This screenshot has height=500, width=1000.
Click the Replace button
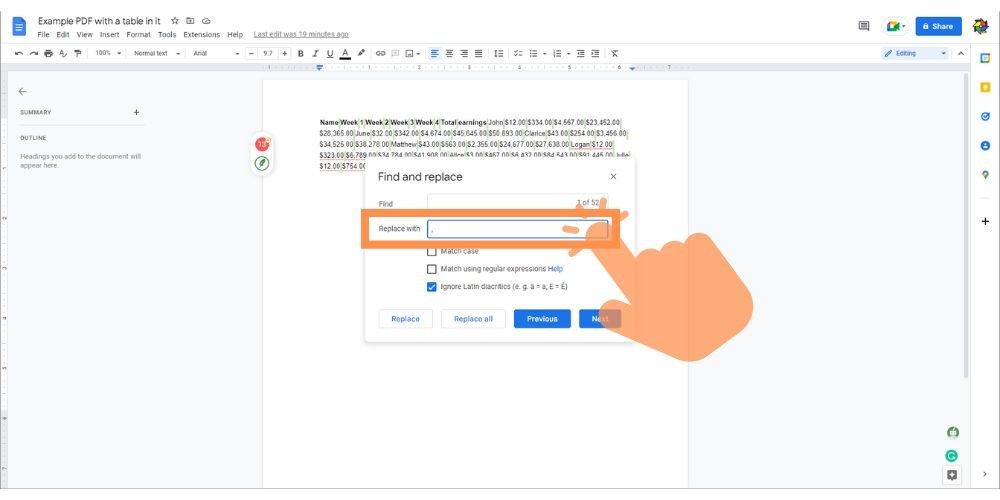[x=406, y=319]
